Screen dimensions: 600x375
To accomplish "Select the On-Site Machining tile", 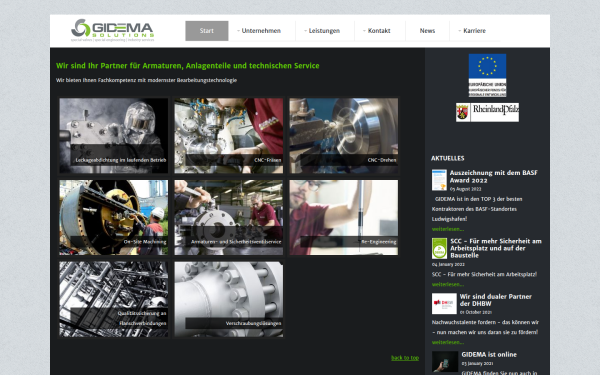I will pos(114,217).
